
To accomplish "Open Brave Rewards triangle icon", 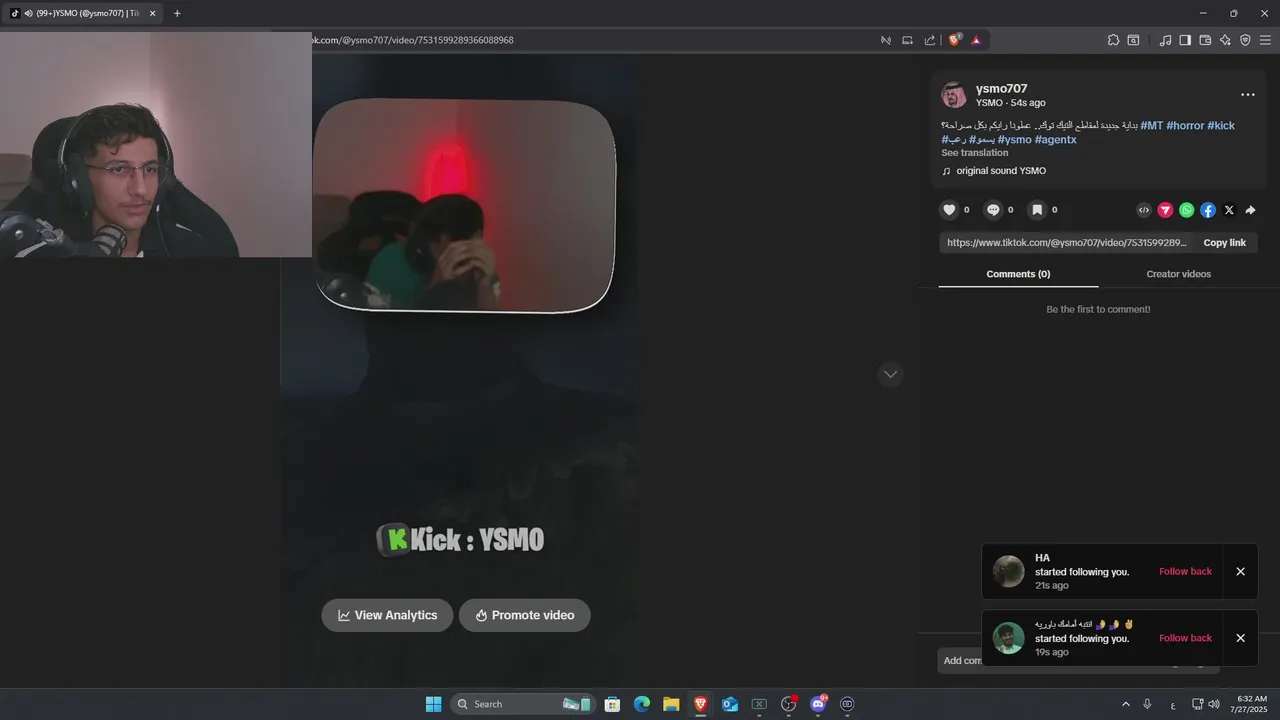I will point(976,40).
